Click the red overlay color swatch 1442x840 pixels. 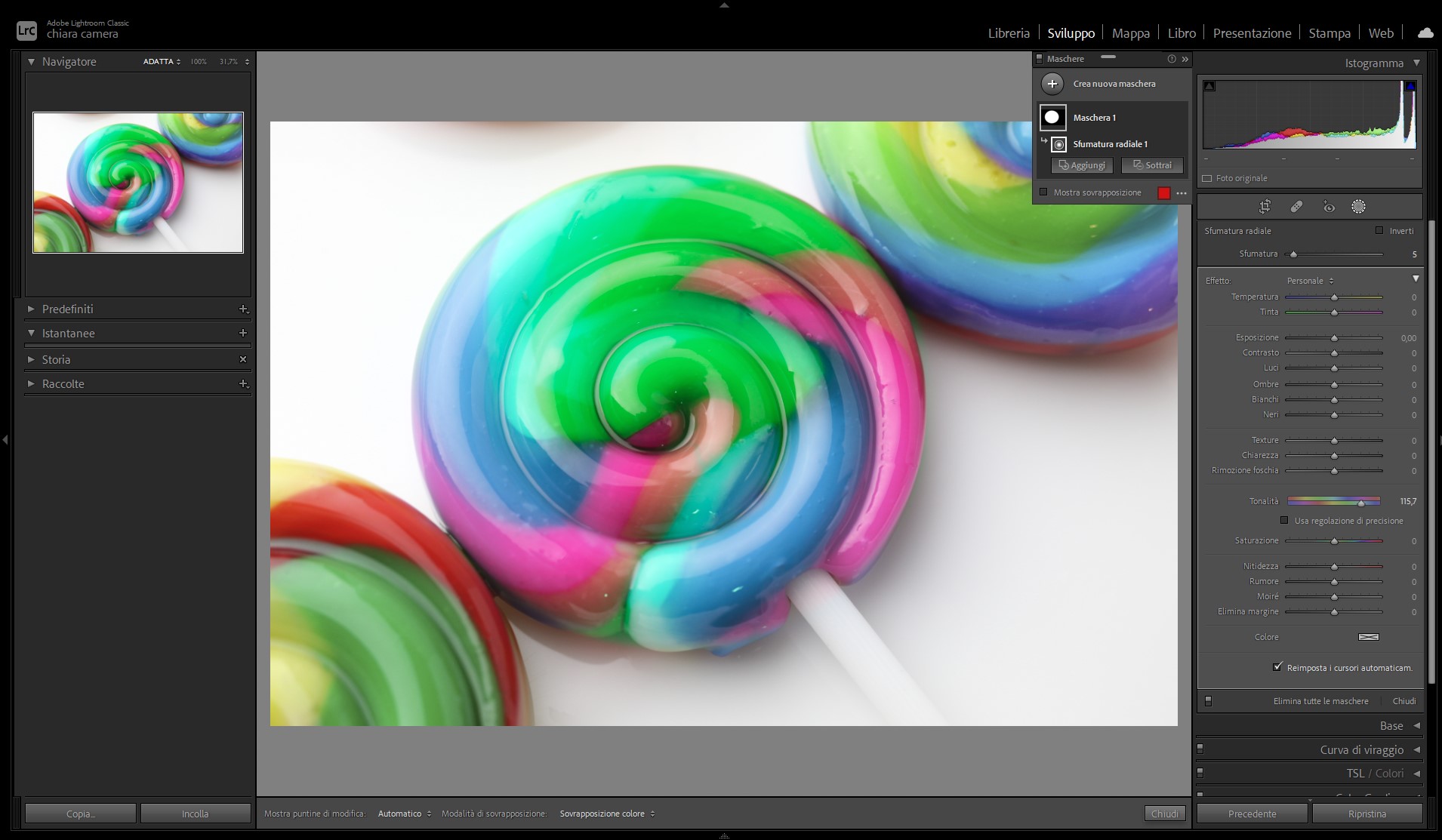coord(1163,193)
